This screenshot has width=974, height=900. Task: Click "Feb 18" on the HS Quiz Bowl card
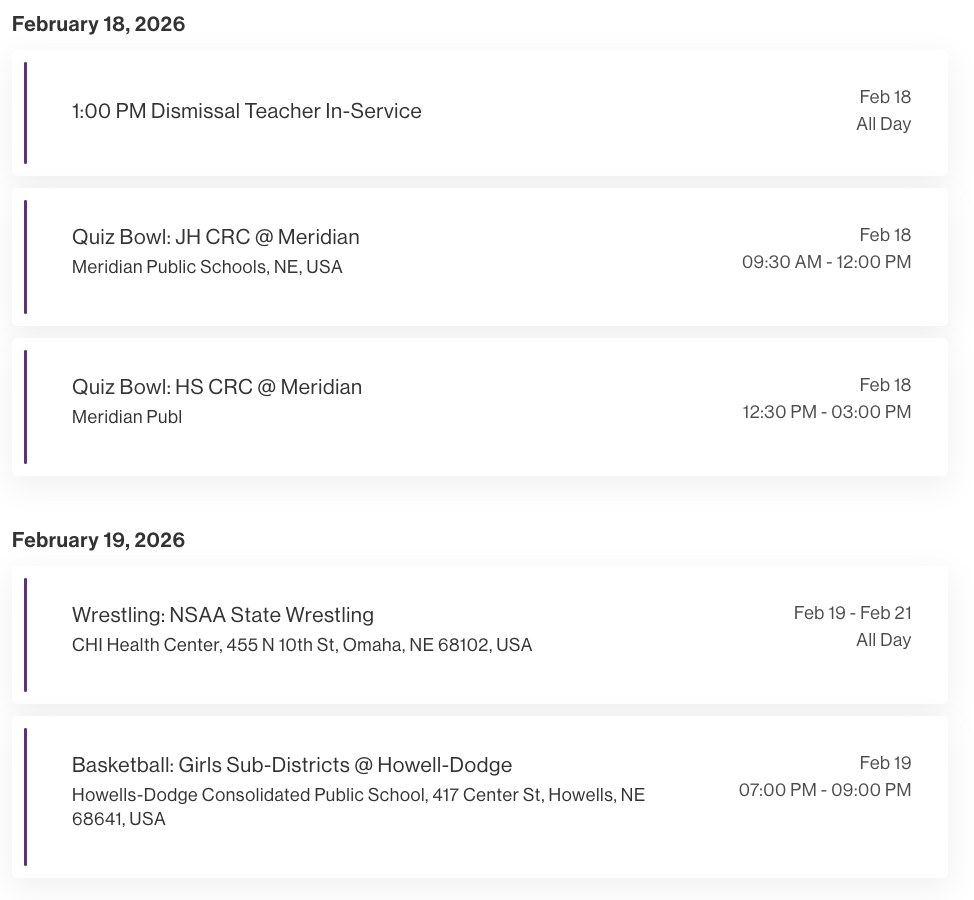[x=885, y=385]
